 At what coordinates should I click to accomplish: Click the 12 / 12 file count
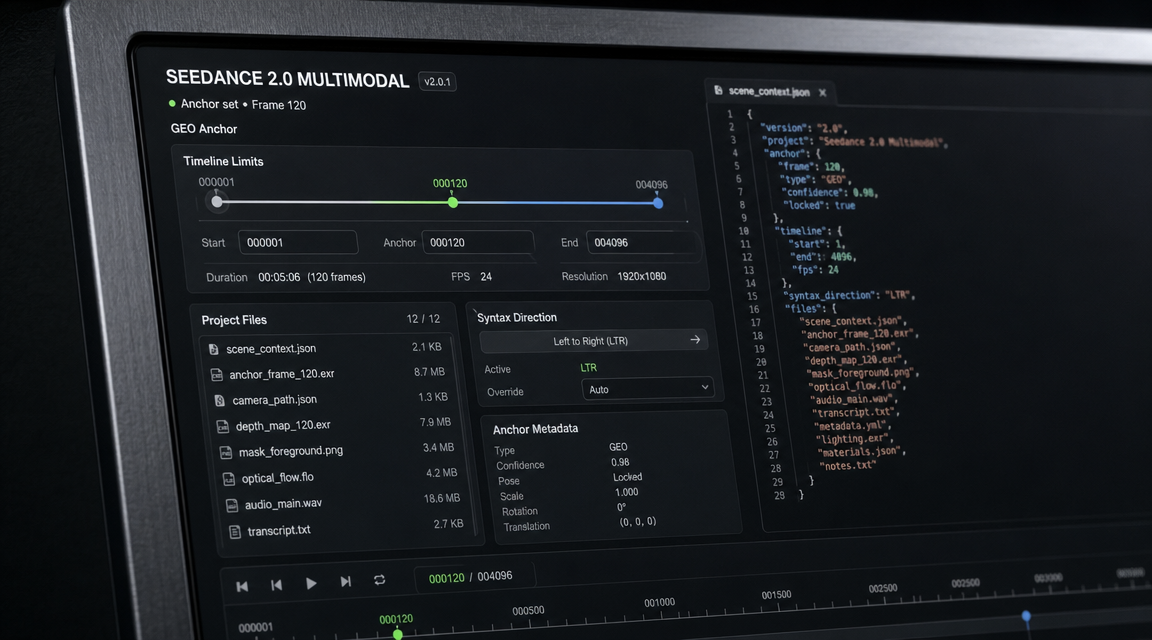coord(423,319)
